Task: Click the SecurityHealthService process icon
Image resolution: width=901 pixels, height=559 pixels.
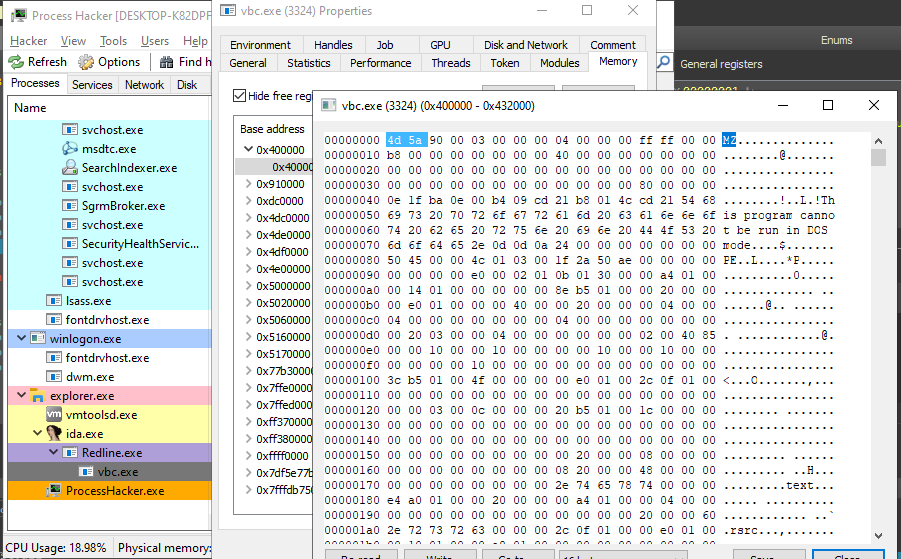Action: 70,244
